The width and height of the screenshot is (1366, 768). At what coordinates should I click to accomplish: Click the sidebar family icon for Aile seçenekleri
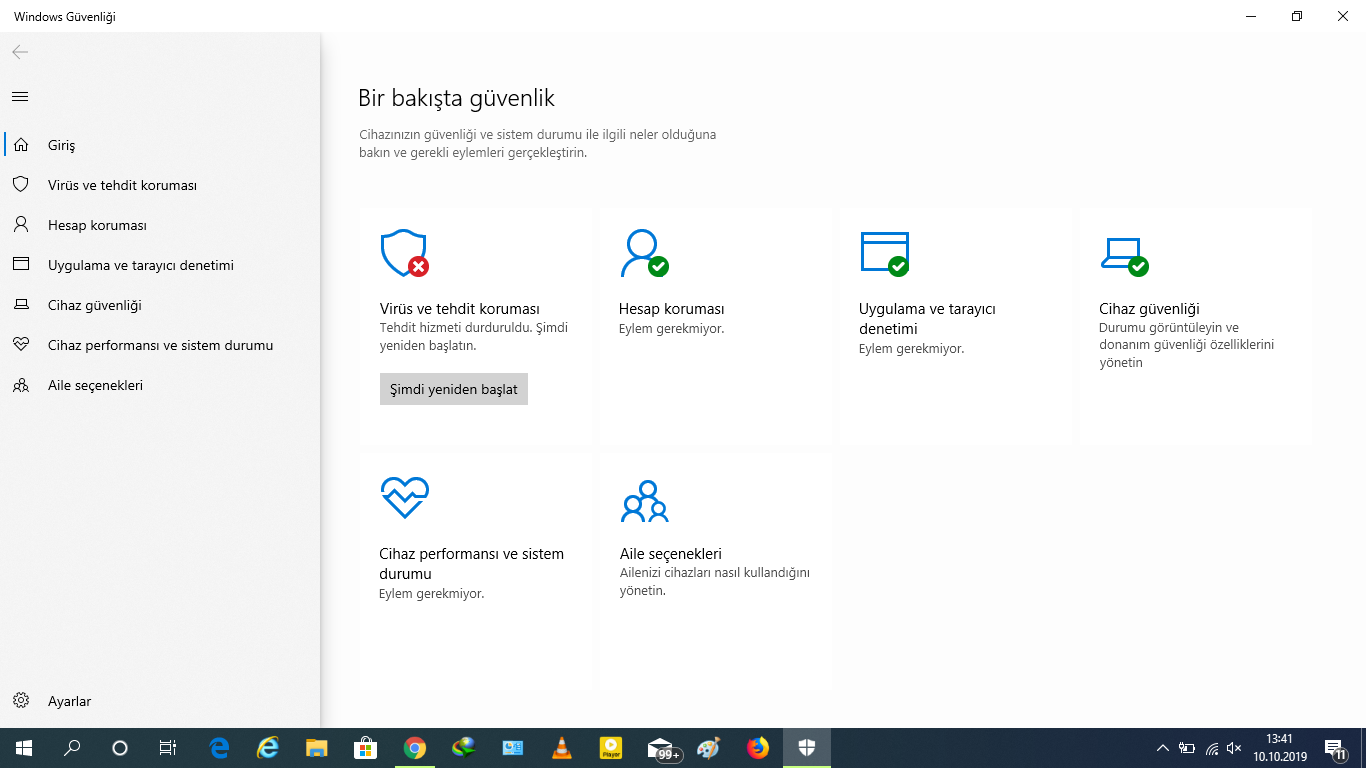coord(21,385)
